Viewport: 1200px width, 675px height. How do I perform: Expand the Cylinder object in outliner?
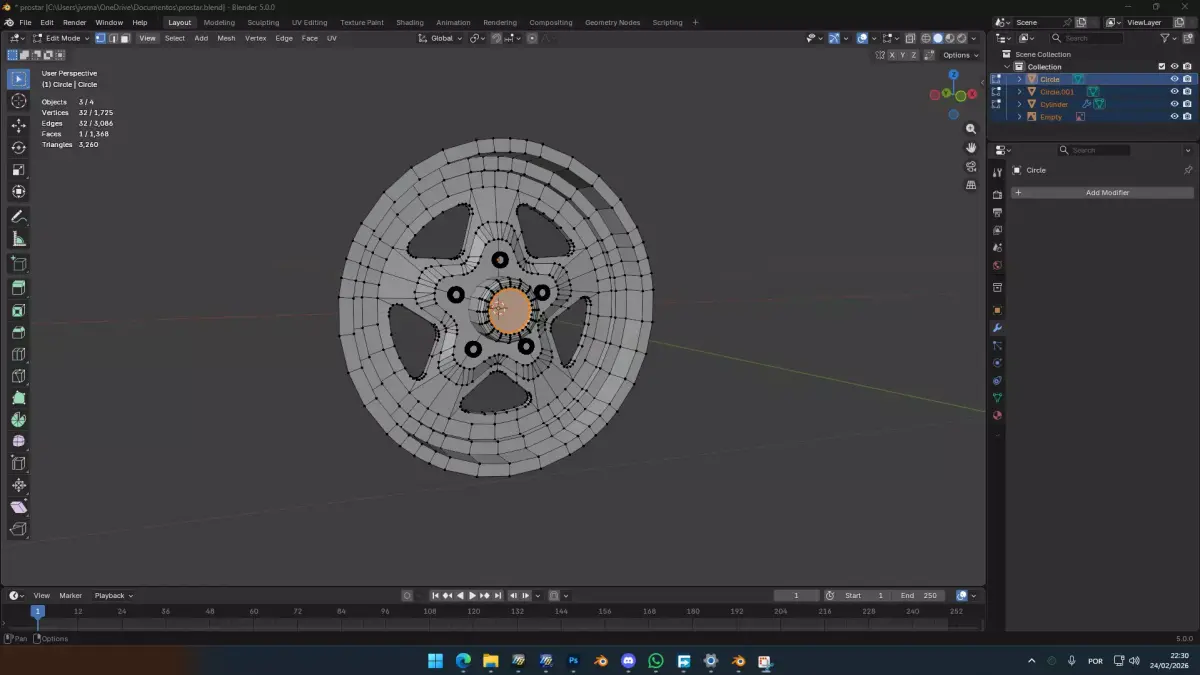tap(1019, 104)
